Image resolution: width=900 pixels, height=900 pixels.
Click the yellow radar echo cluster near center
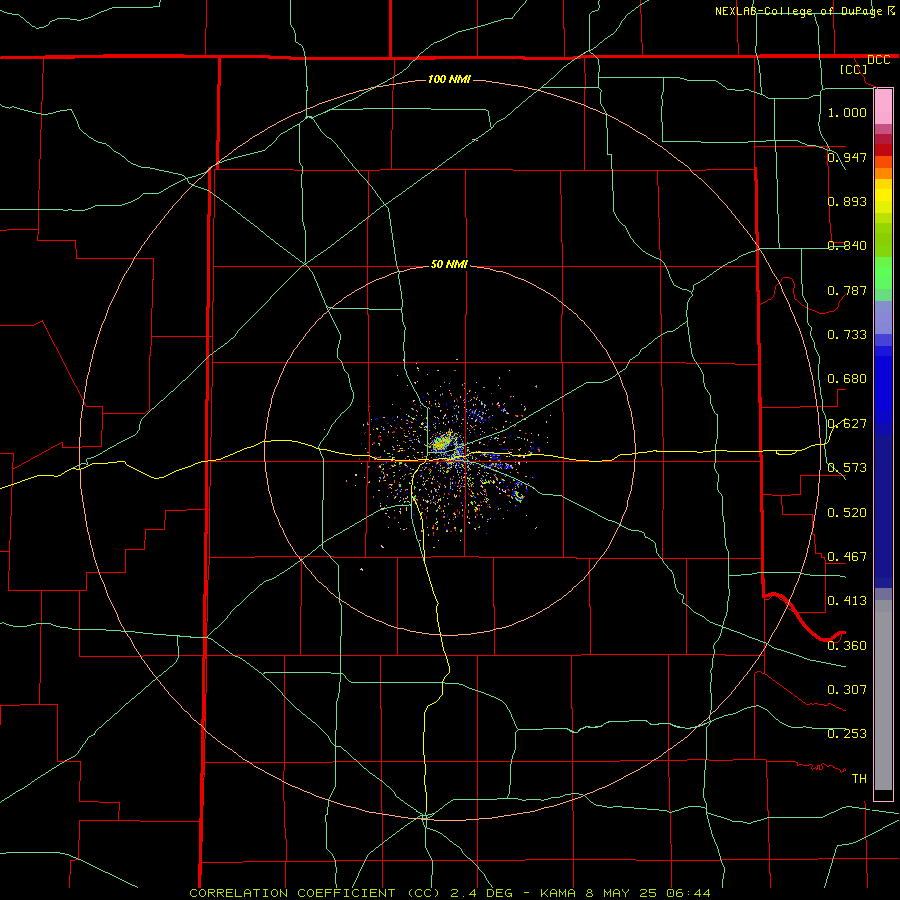(x=443, y=442)
